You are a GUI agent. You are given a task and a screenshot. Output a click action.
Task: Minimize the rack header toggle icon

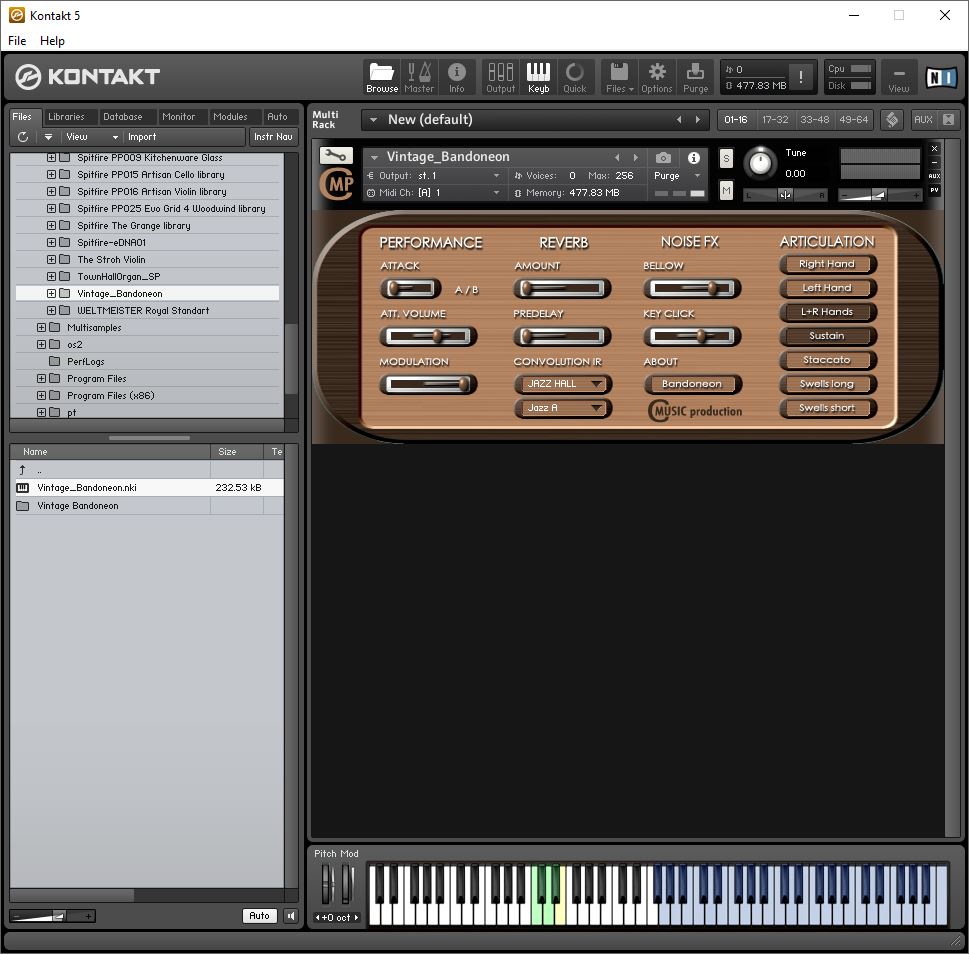coord(948,119)
